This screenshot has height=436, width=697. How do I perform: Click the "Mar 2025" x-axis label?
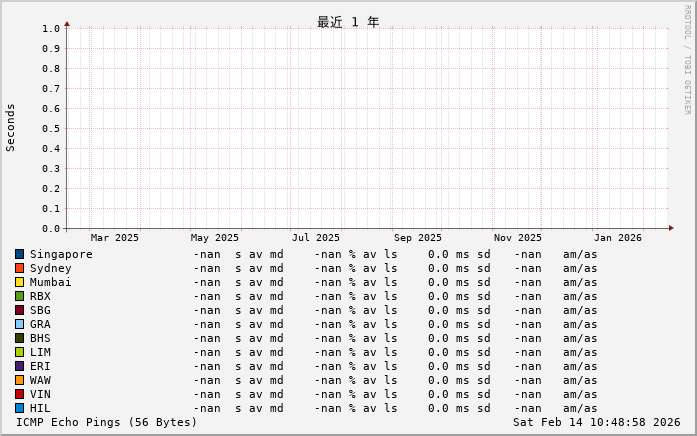(115, 238)
